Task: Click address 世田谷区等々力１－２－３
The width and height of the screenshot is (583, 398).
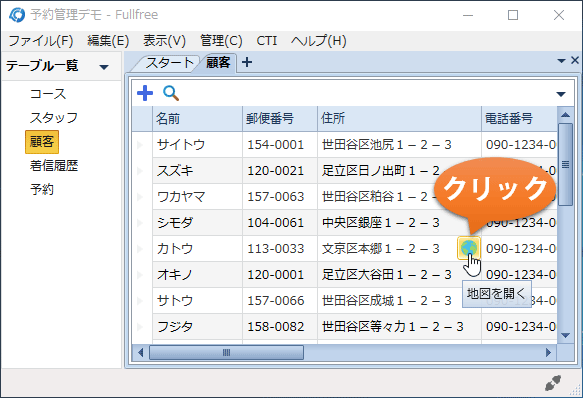Action: [393, 327]
